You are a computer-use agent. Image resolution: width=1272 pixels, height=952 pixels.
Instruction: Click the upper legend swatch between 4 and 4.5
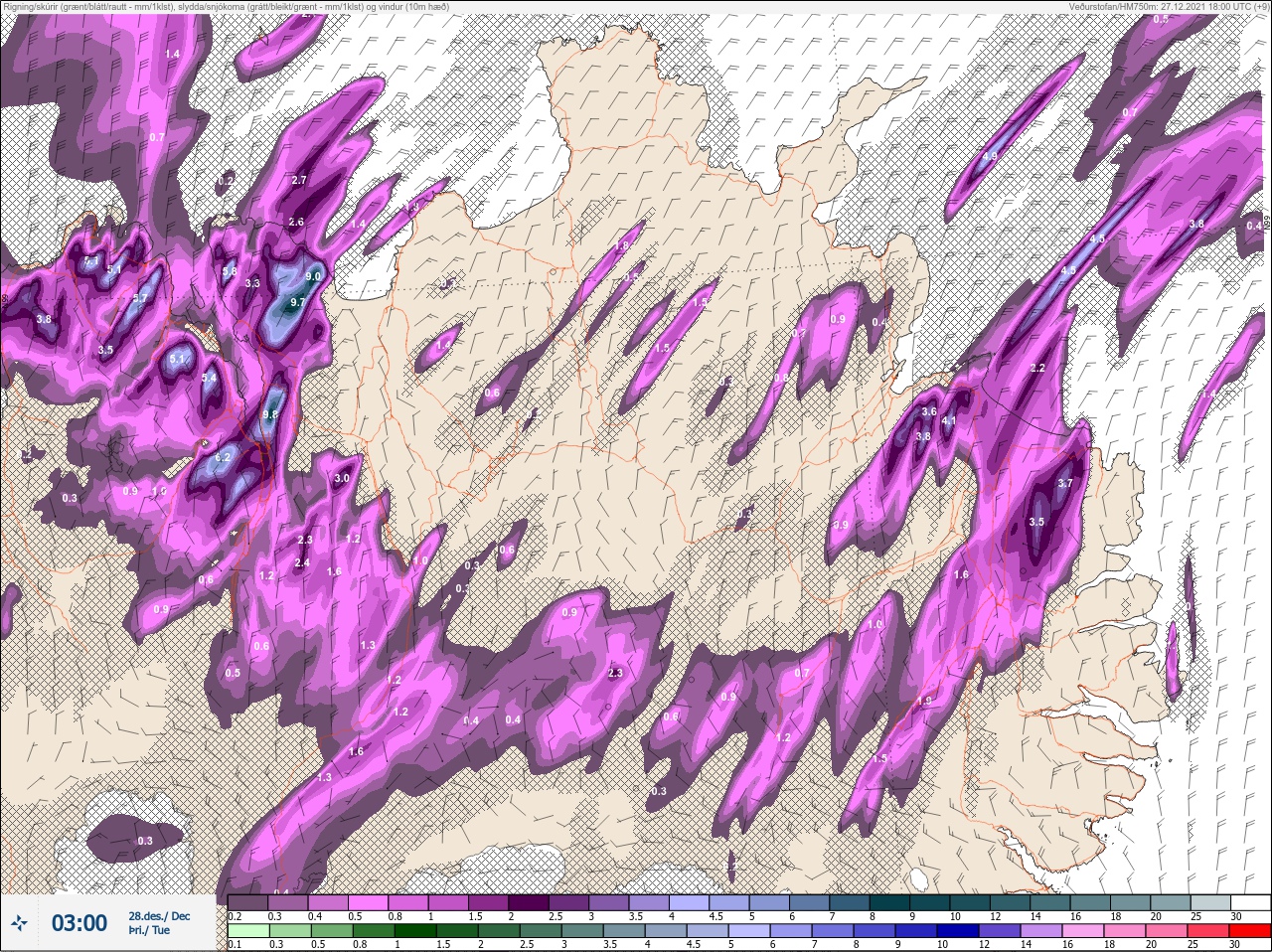coord(692,902)
